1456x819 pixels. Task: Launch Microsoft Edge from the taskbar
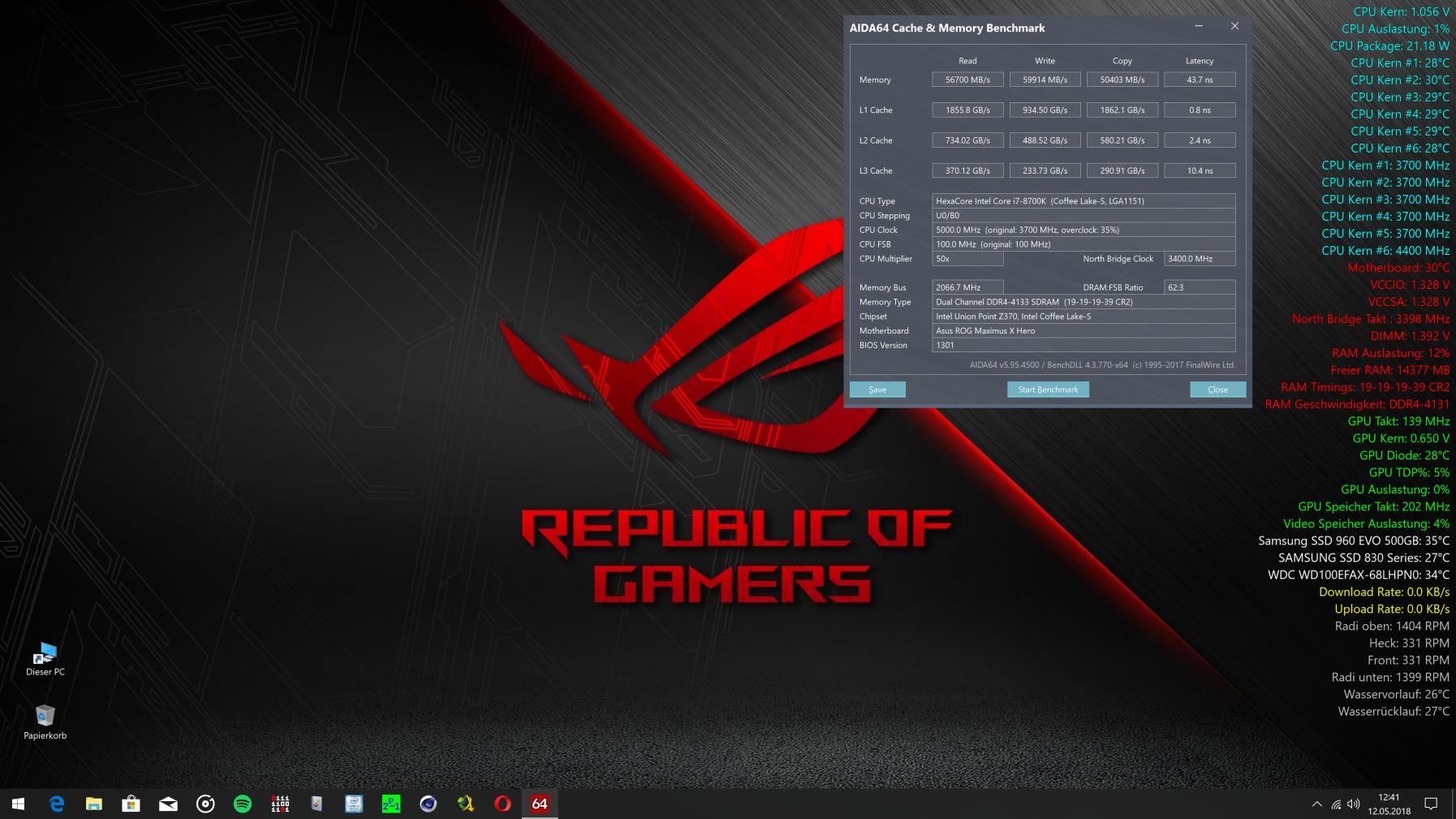click(x=56, y=804)
